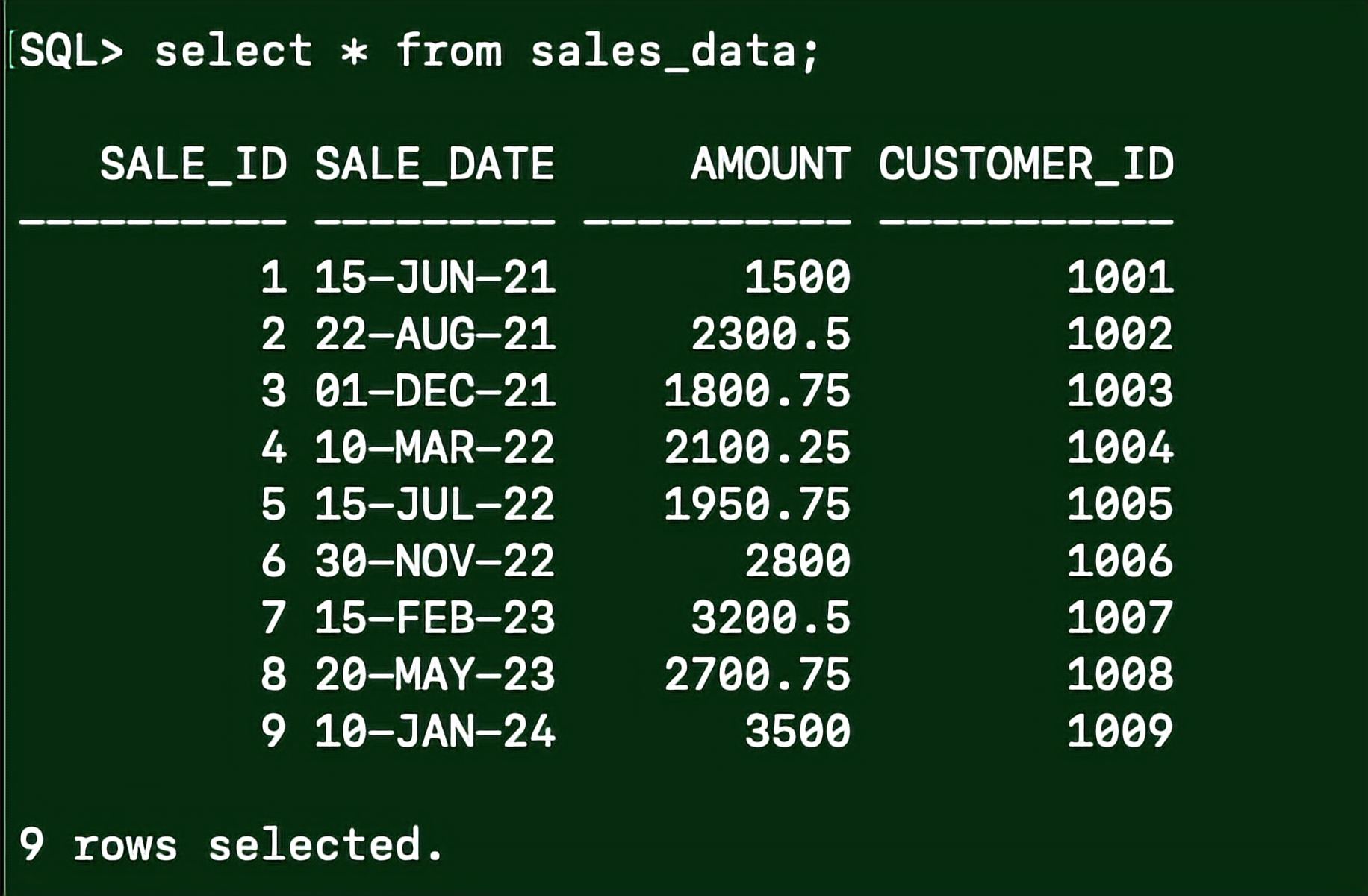Screen dimensions: 1368x896
Task: Click the amount 2700.75
Action: 757,674
